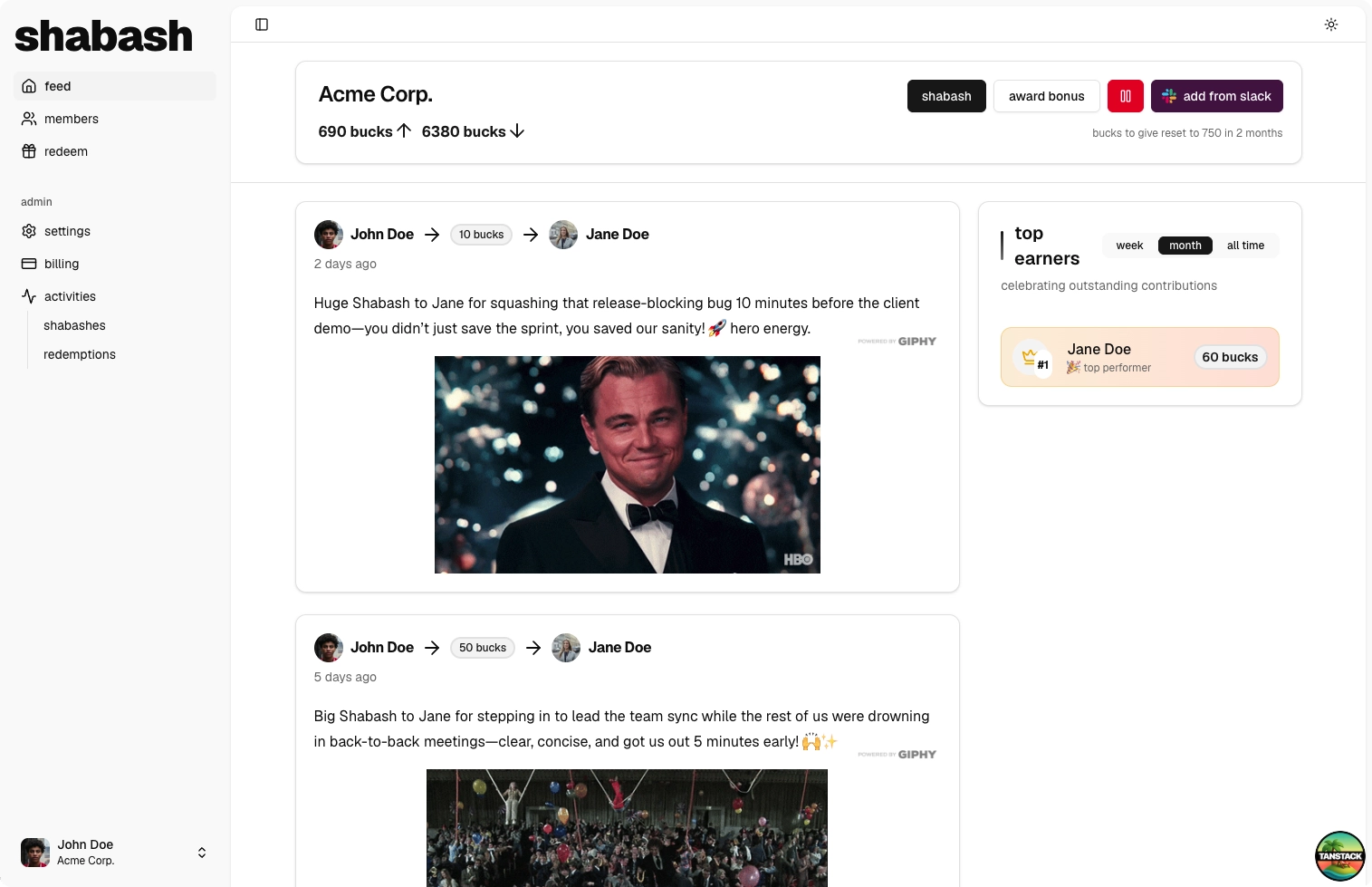Open the John Doe account switcher
The height and width of the screenshot is (887, 1372).
coord(115,853)
